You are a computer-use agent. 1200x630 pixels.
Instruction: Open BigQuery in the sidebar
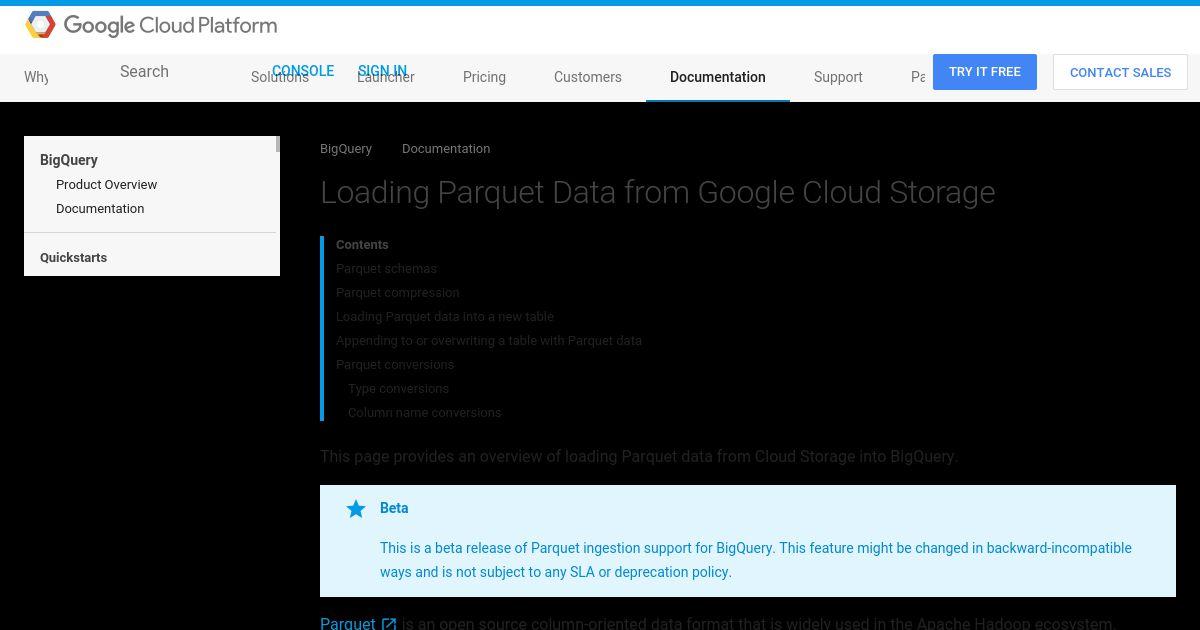click(69, 160)
